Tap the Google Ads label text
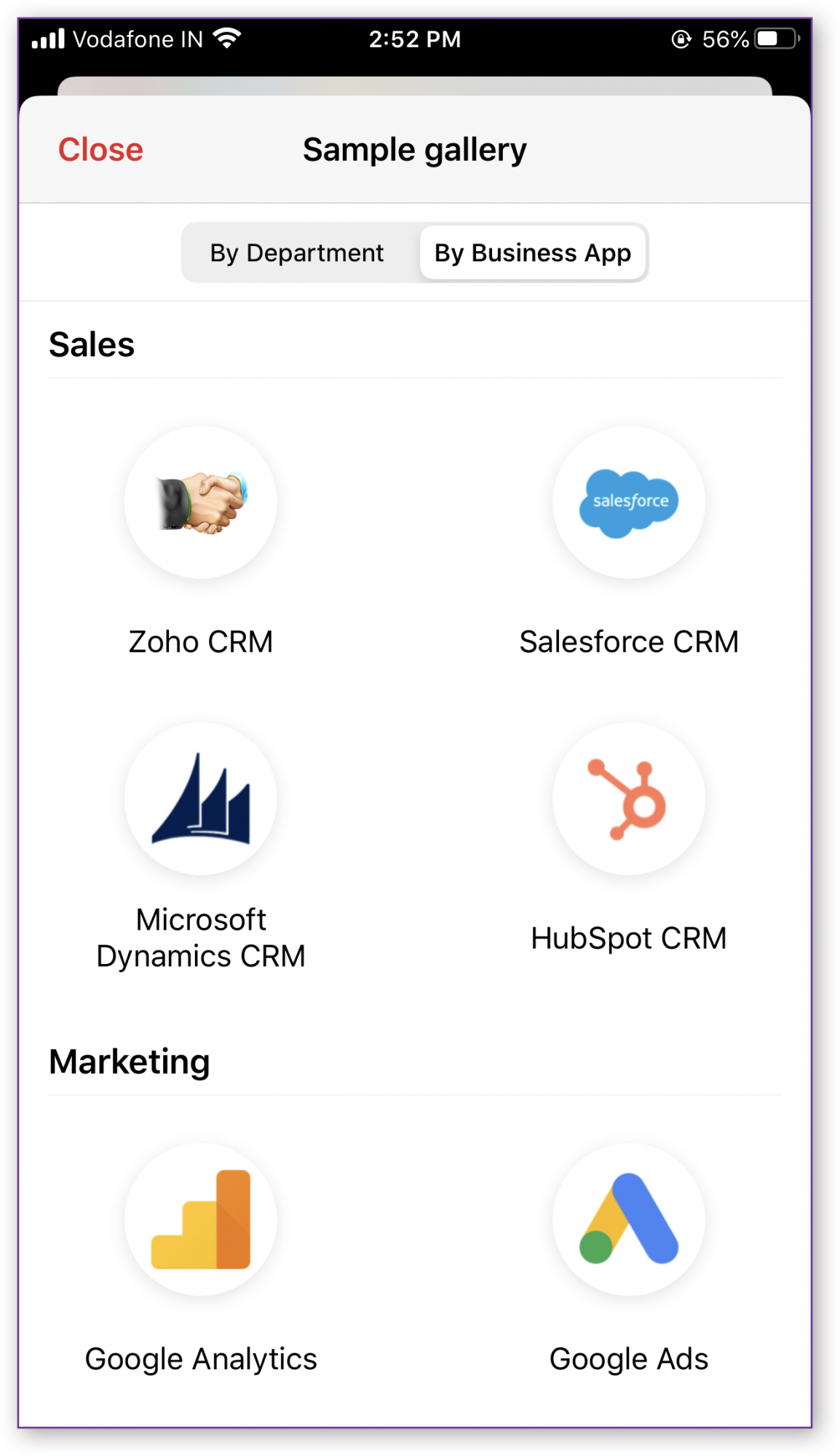This screenshot has height=1456, width=840. pyautogui.click(x=630, y=1358)
